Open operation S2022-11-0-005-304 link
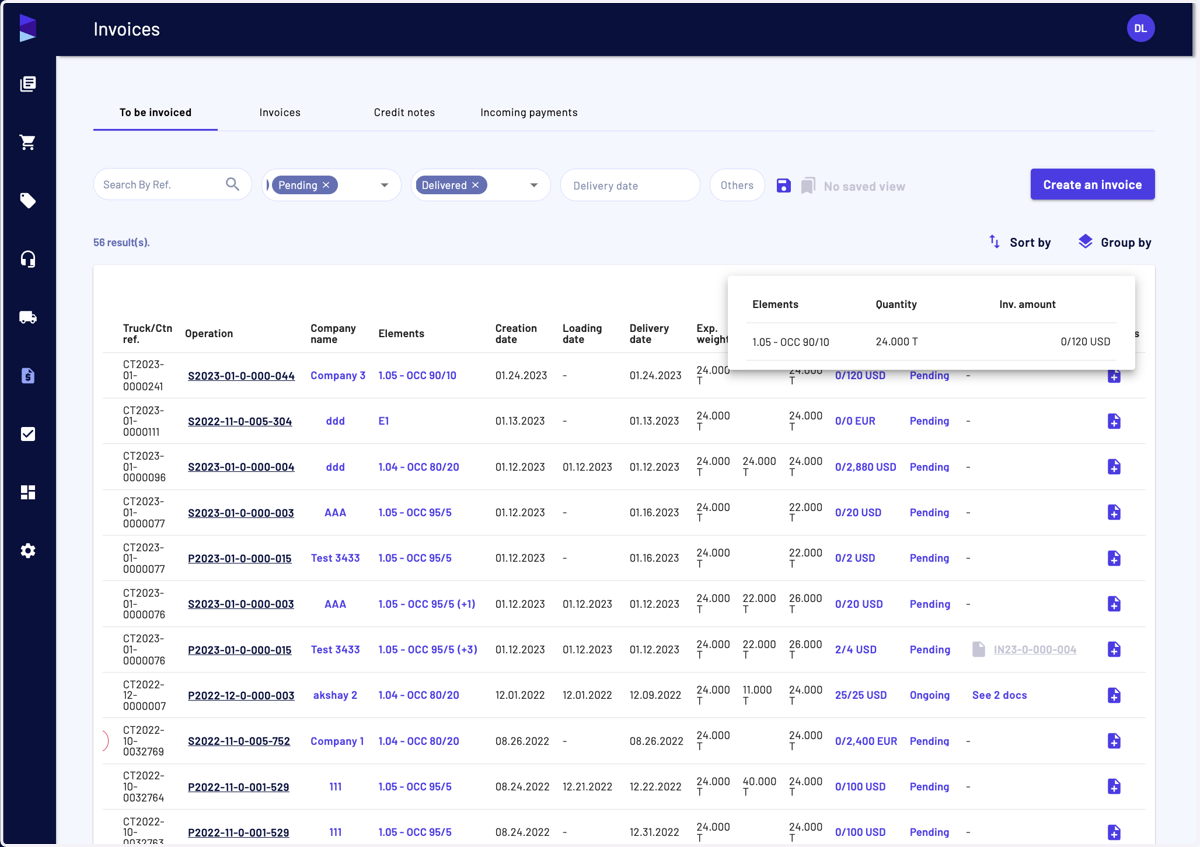The width and height of the screenshot is (1200, 847). tap(240, 421)
